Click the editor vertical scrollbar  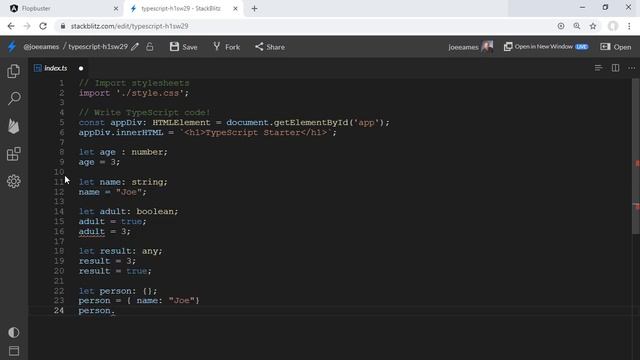(636, 156)
